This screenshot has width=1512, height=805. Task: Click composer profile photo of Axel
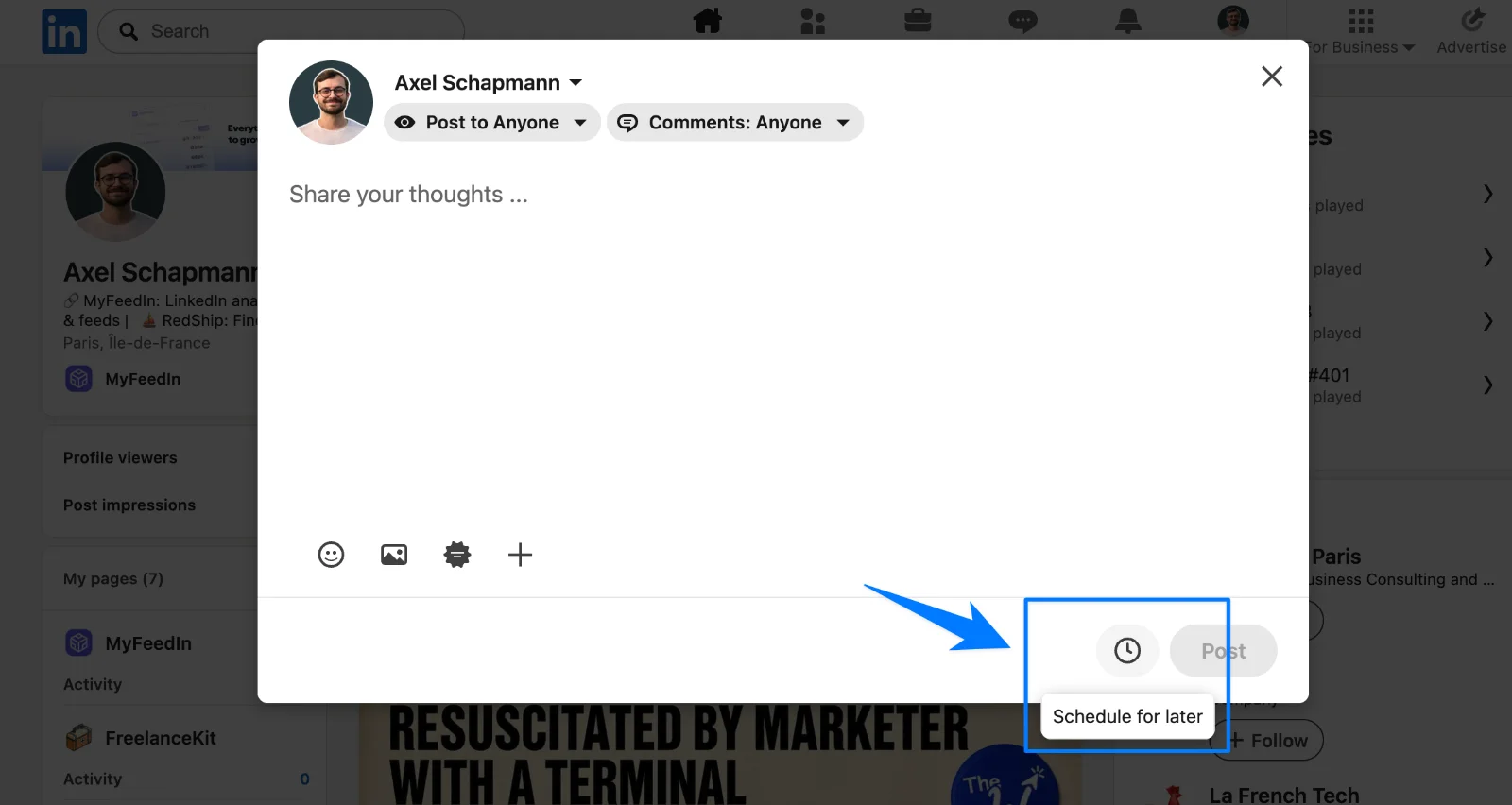[331, 102]
